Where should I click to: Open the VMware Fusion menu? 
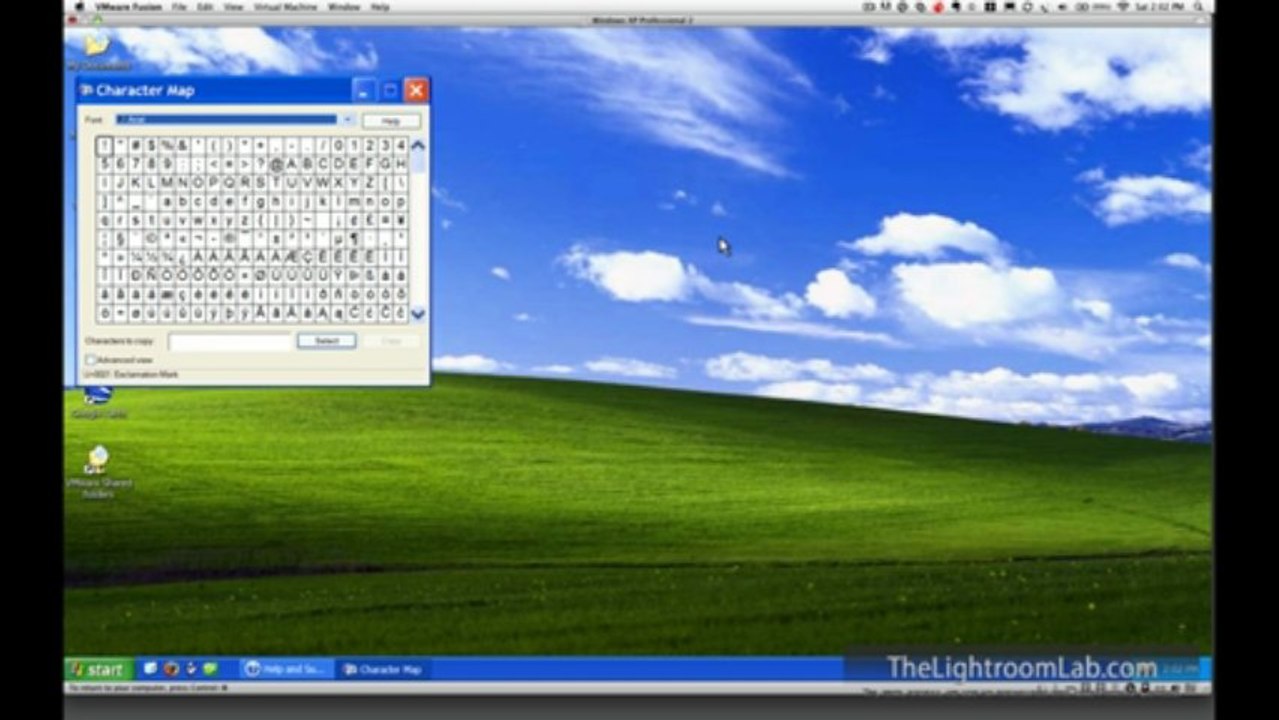point(127,6)
